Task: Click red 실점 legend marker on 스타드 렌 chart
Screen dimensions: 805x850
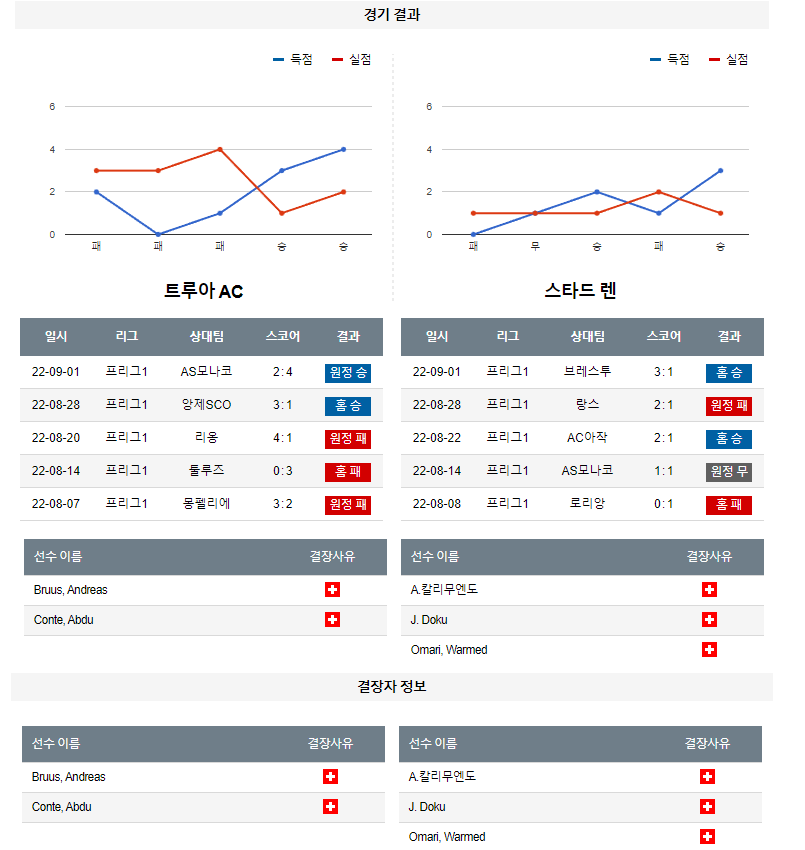Action: click(x=714, y=60)
